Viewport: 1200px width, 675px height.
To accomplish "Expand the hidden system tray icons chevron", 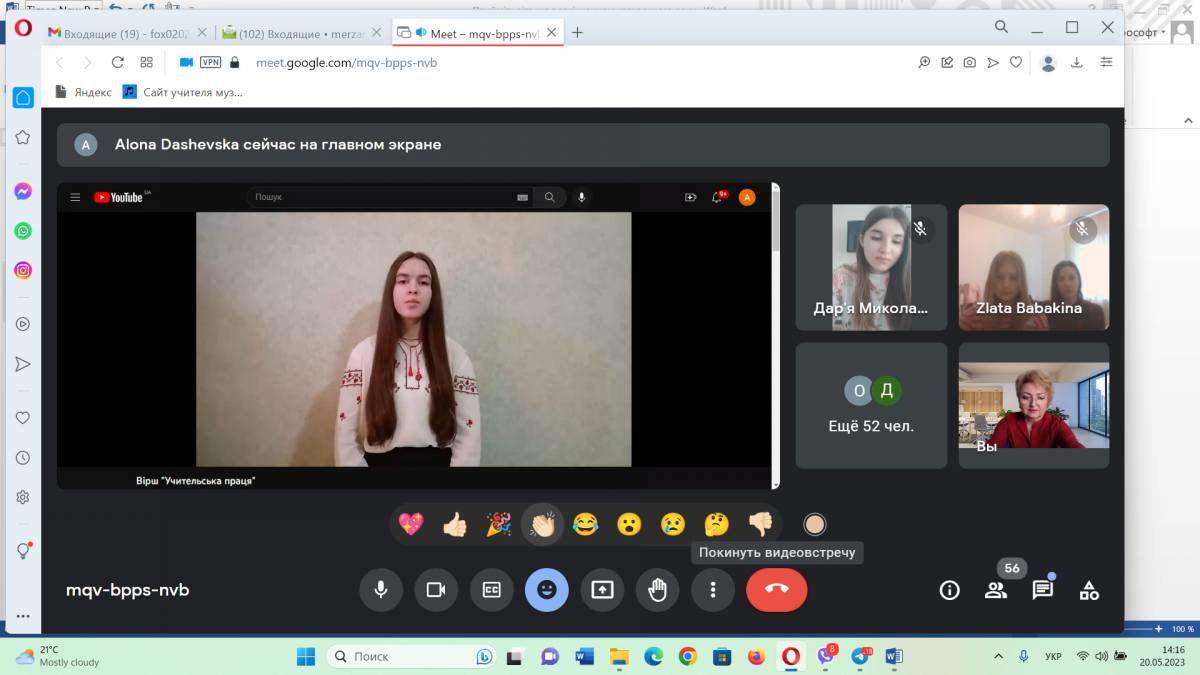I will (998, 656).
